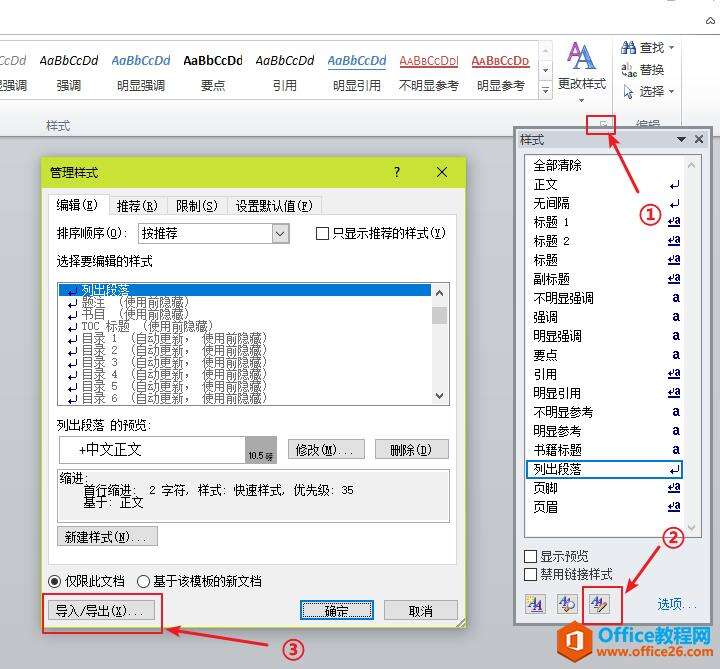Screen dimensions: 720x669
Task: Switch to 设置默认值(F) tab
Action: coord(274,206)
